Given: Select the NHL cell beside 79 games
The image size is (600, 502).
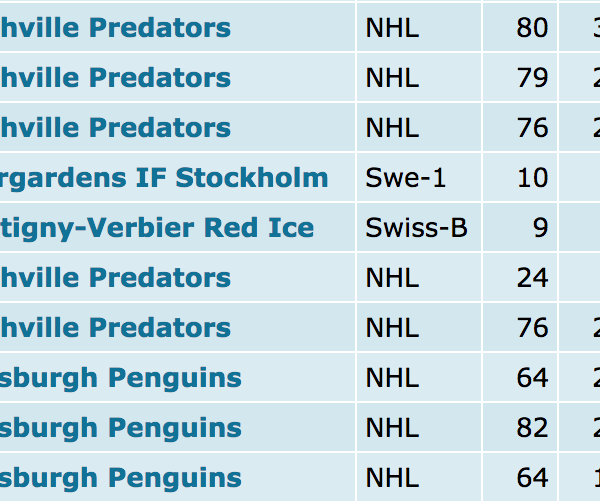Looking at the screenshot, I should coord(392,78).
